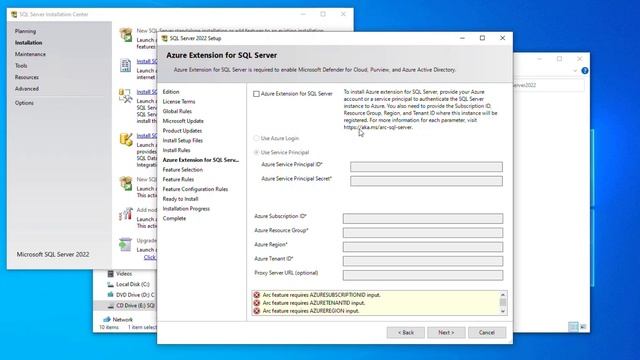This screenshot has width=640, height=360.
Task: Click SQL Server 2022 Setup title icon
Action: [x=164, y=38]
